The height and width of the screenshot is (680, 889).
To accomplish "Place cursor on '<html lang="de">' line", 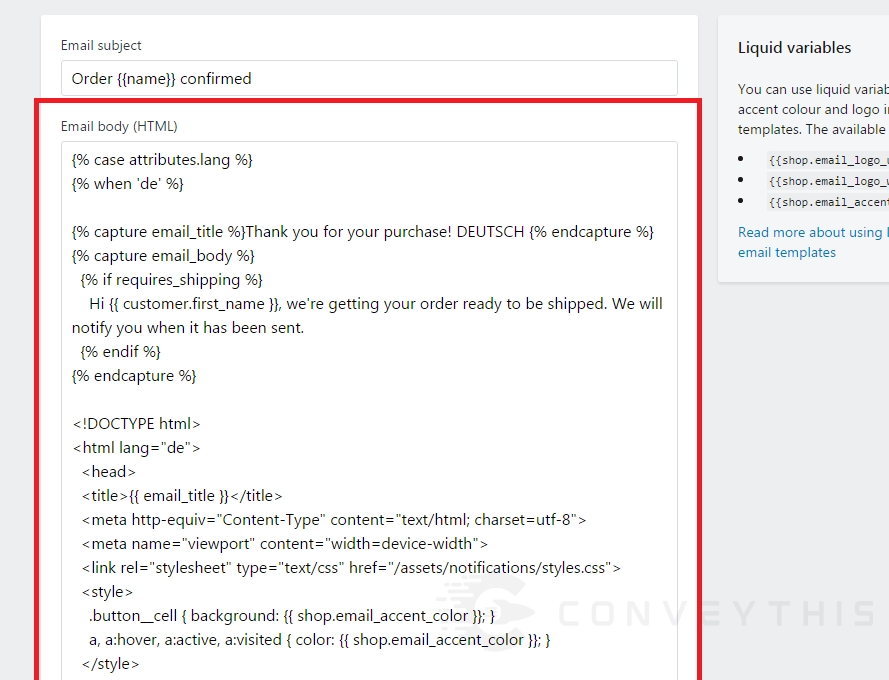I will [137, 448].
